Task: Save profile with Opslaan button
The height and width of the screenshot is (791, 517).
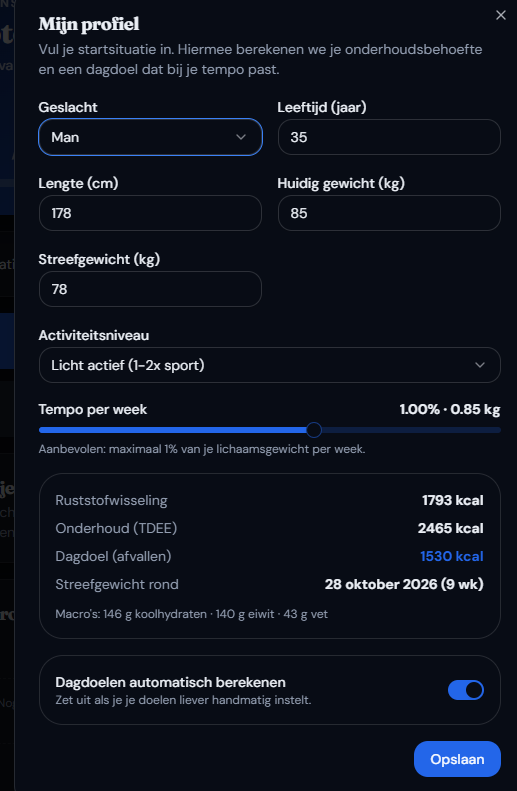Action: (457, 759)
